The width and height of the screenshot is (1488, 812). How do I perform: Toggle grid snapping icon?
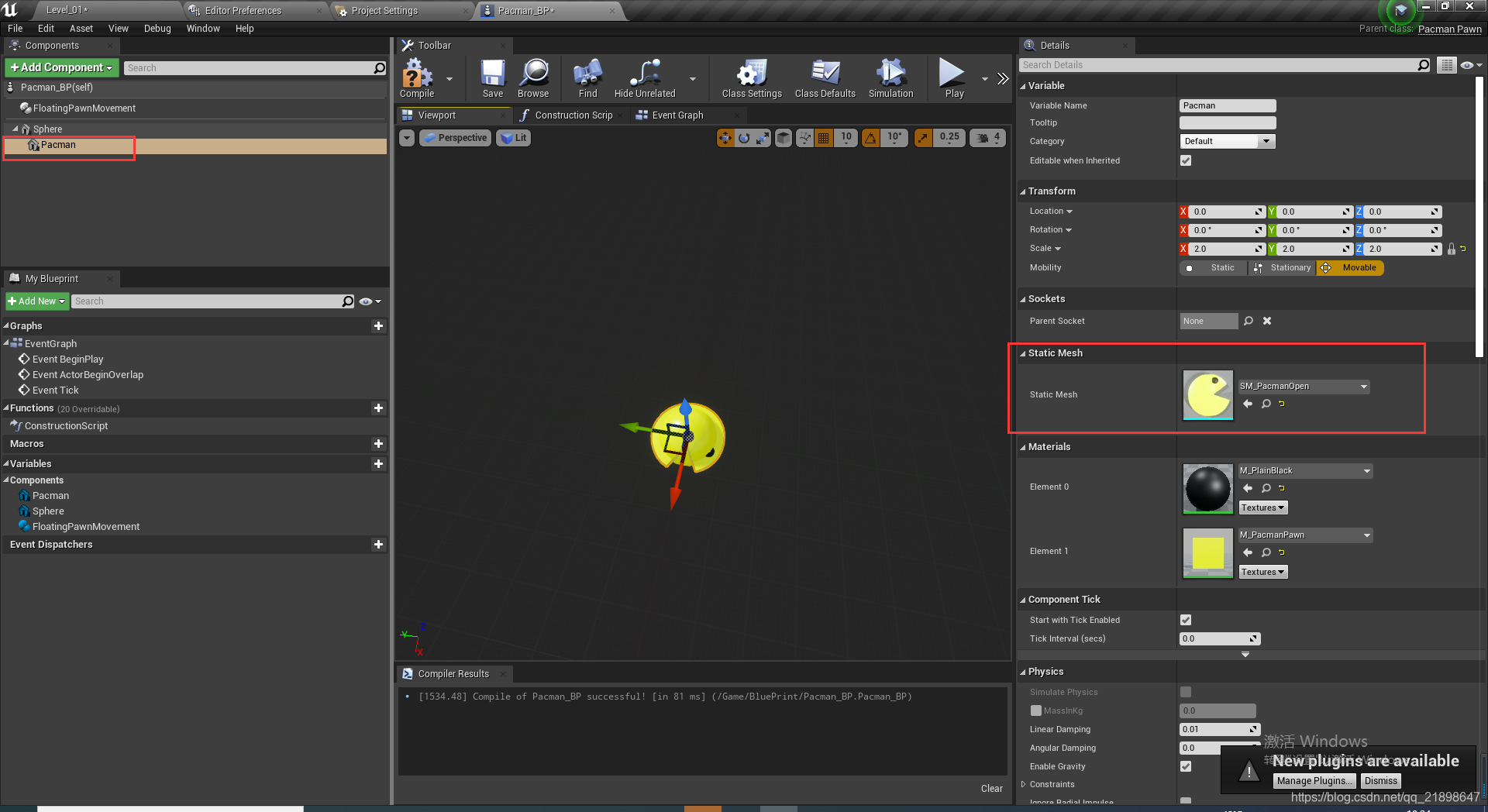[824, 138]
